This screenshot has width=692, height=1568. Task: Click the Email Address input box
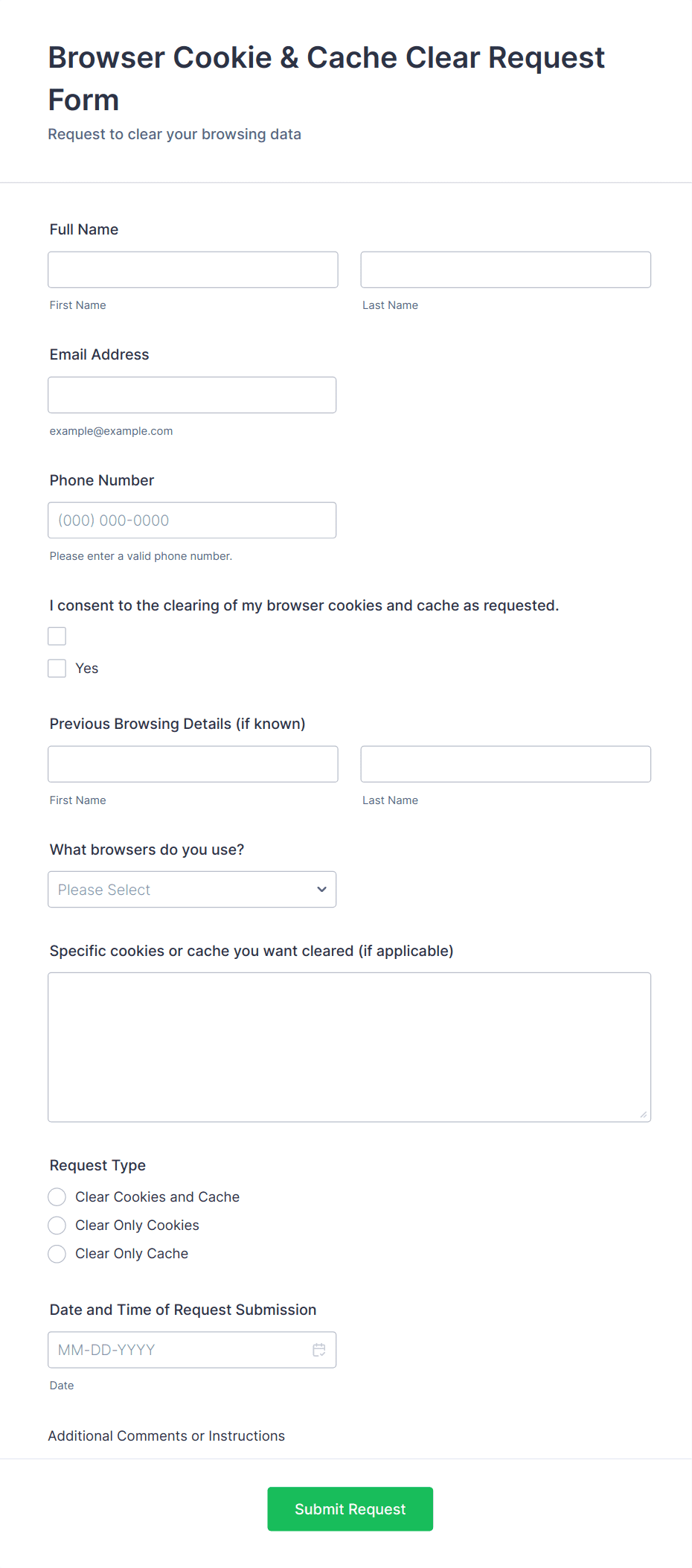pyautogui.click(x=192, y=395)
